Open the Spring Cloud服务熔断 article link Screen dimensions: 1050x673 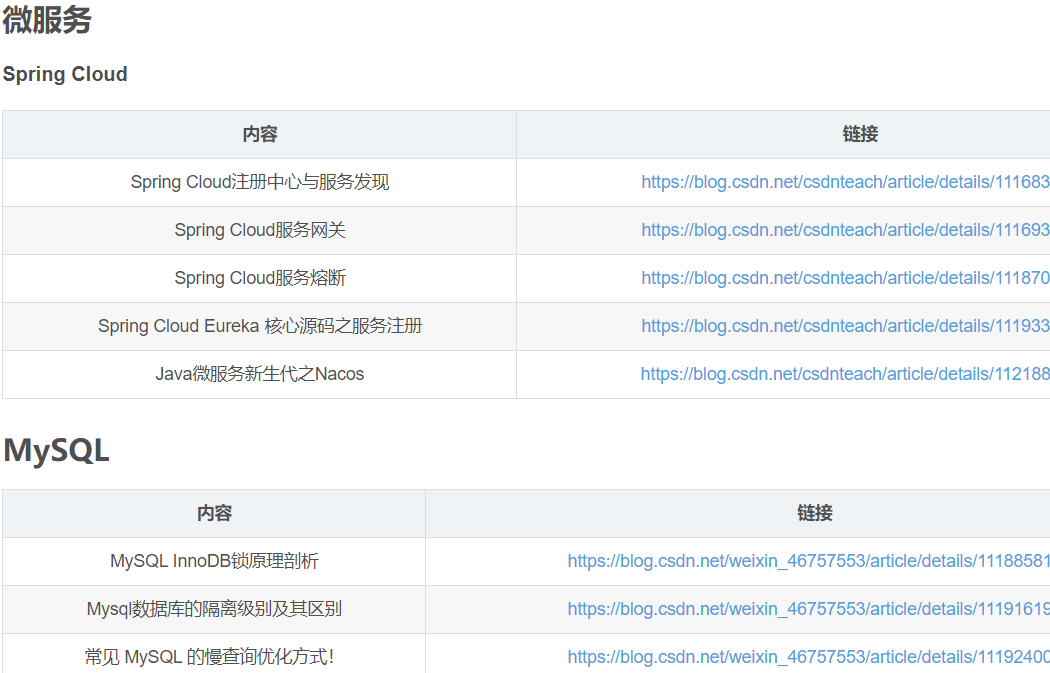pyautogui.click(x=845, y=278)
